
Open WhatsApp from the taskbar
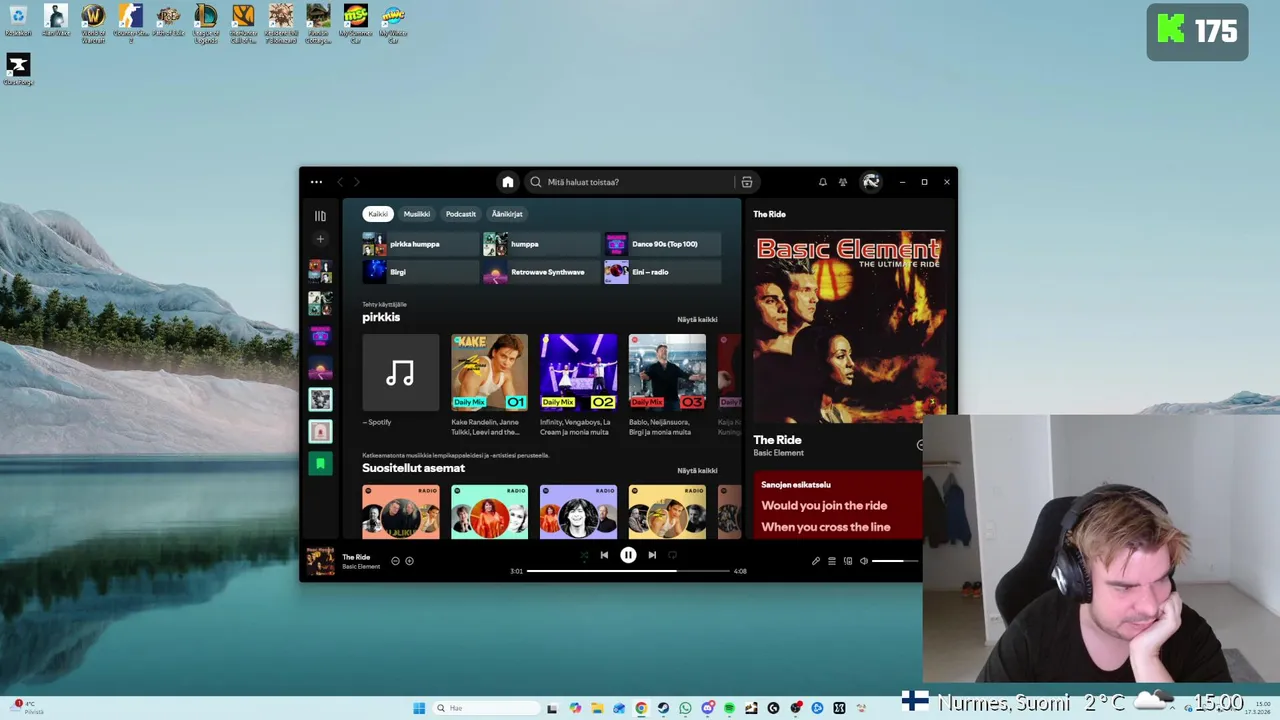click(x=685, y=708)
